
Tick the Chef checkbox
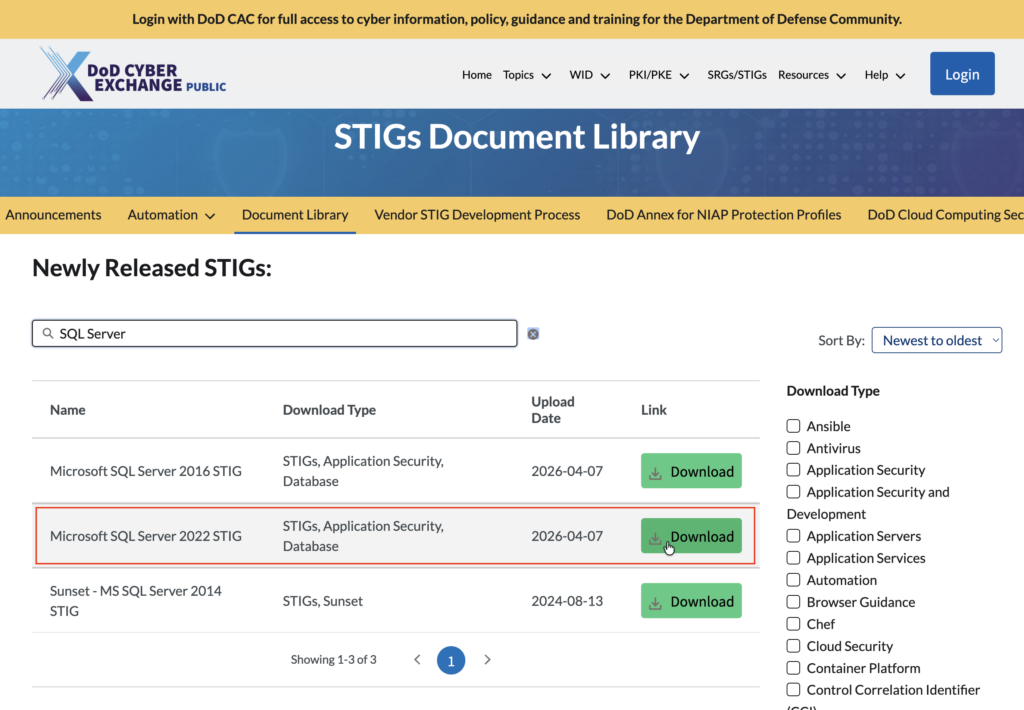click(793, 624)
